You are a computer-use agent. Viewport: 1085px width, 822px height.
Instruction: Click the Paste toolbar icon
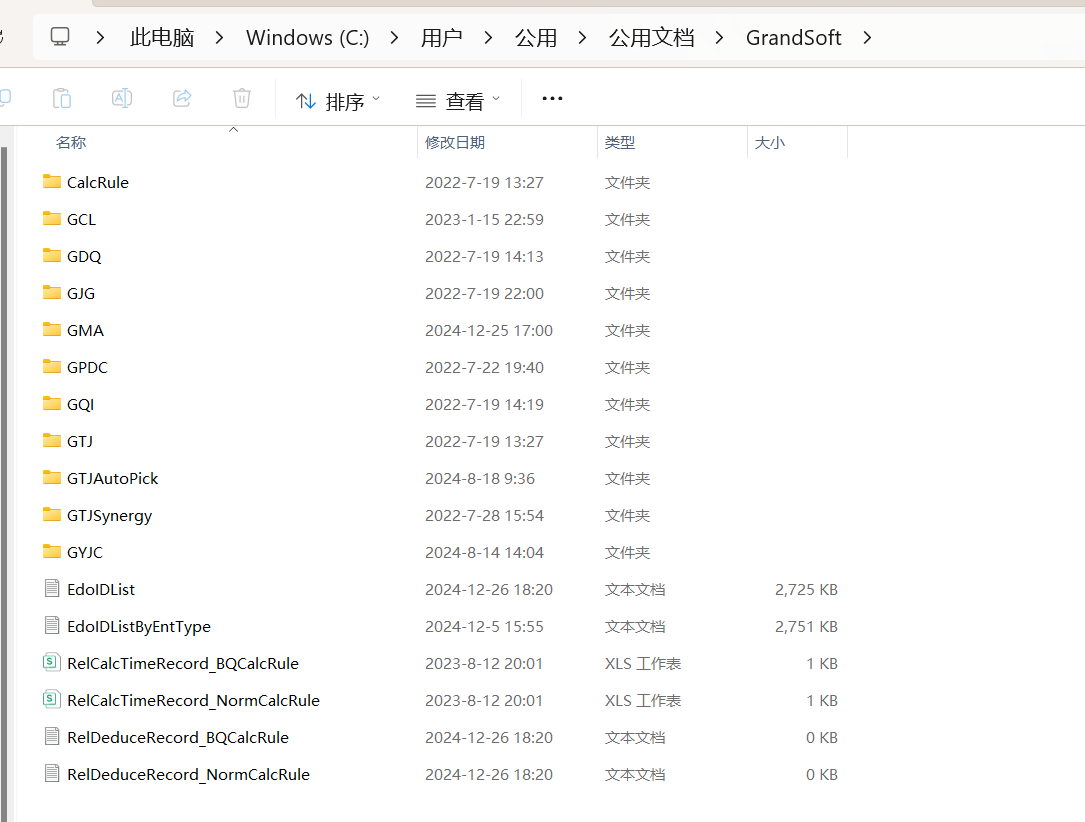62,98
